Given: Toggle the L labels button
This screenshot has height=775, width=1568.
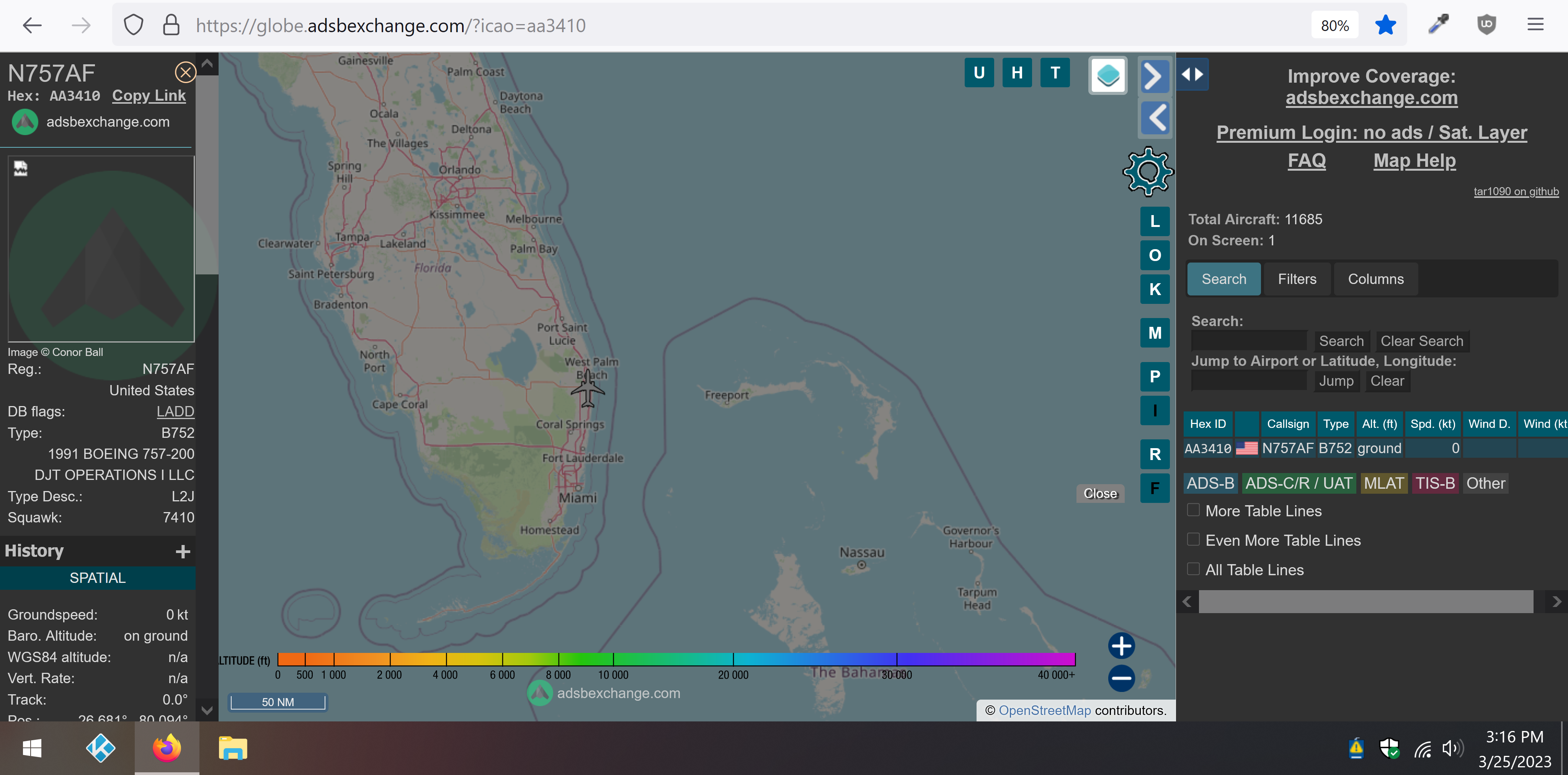Looking at the screenshot, I should pyautogui.click(x=1155, y=222).
